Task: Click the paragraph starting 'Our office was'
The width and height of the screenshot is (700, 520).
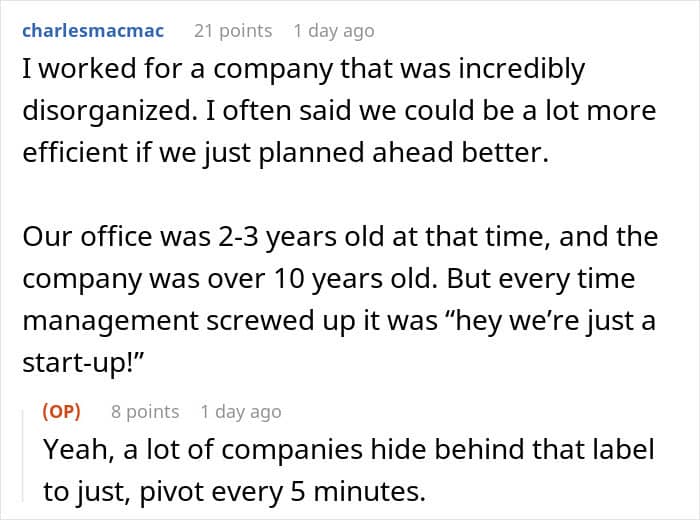Action: point(340,299)
